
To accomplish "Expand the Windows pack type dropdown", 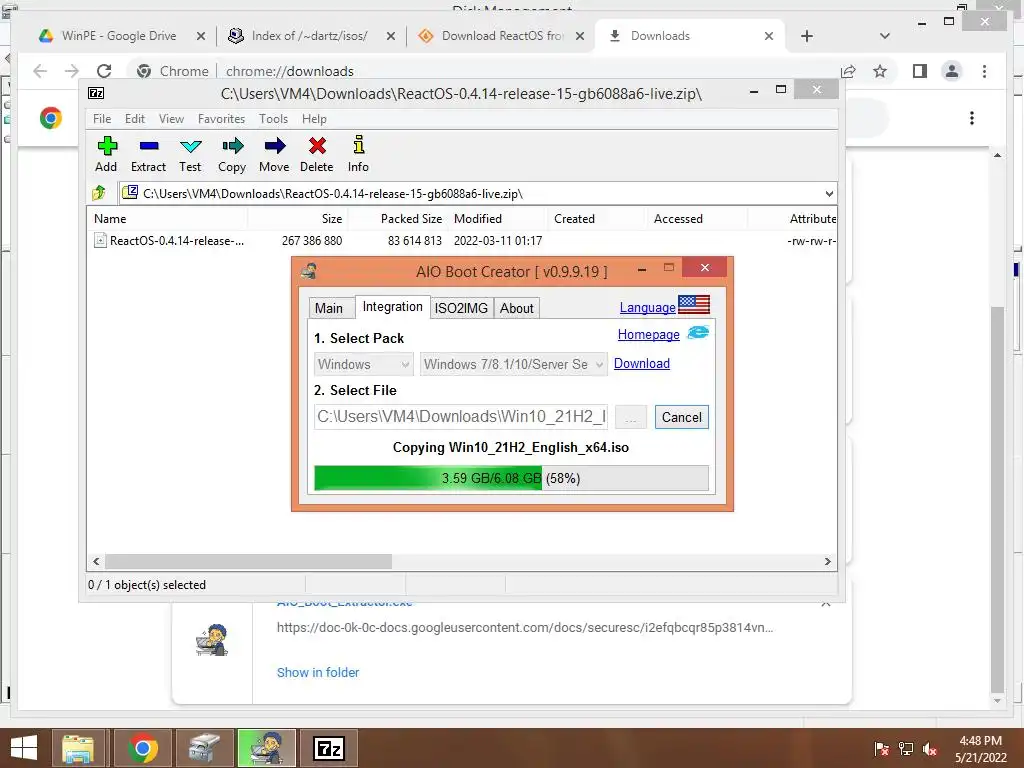I will pyautogui.click(x=363, y=364).
